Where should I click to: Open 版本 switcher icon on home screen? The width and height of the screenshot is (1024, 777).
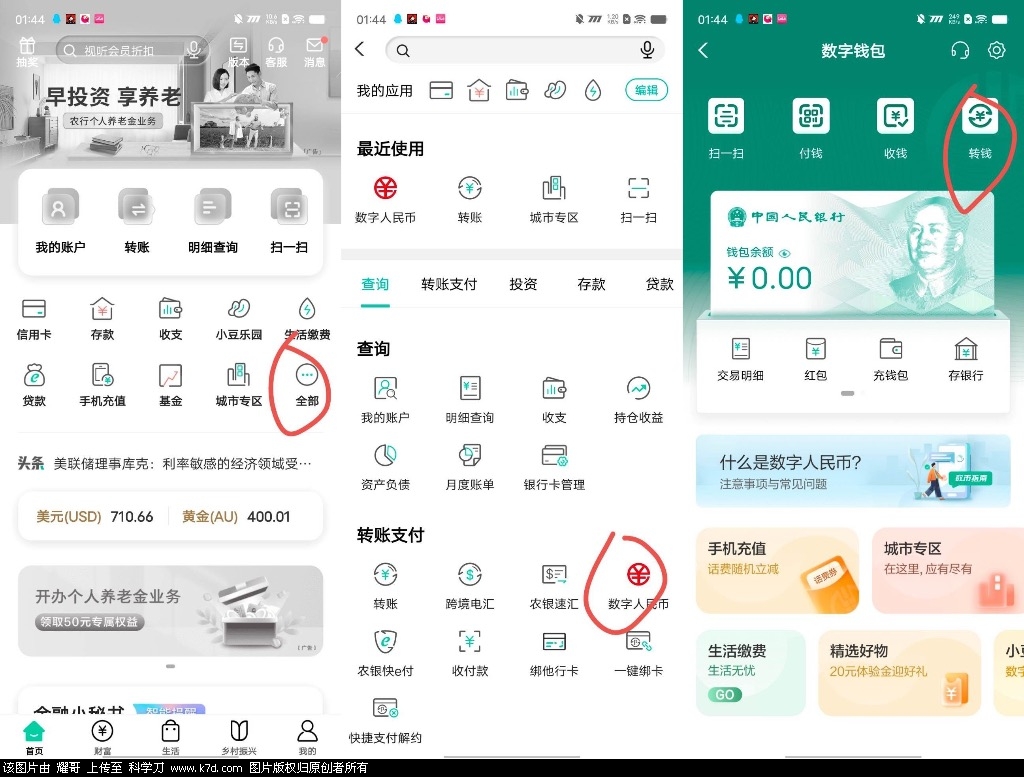238,52
